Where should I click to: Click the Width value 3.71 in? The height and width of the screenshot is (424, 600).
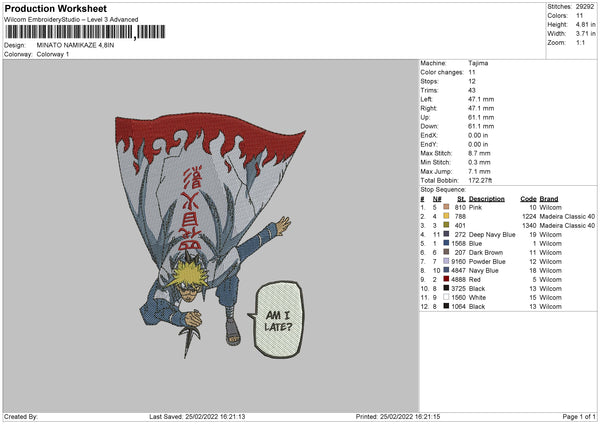(x=585, y=34)
